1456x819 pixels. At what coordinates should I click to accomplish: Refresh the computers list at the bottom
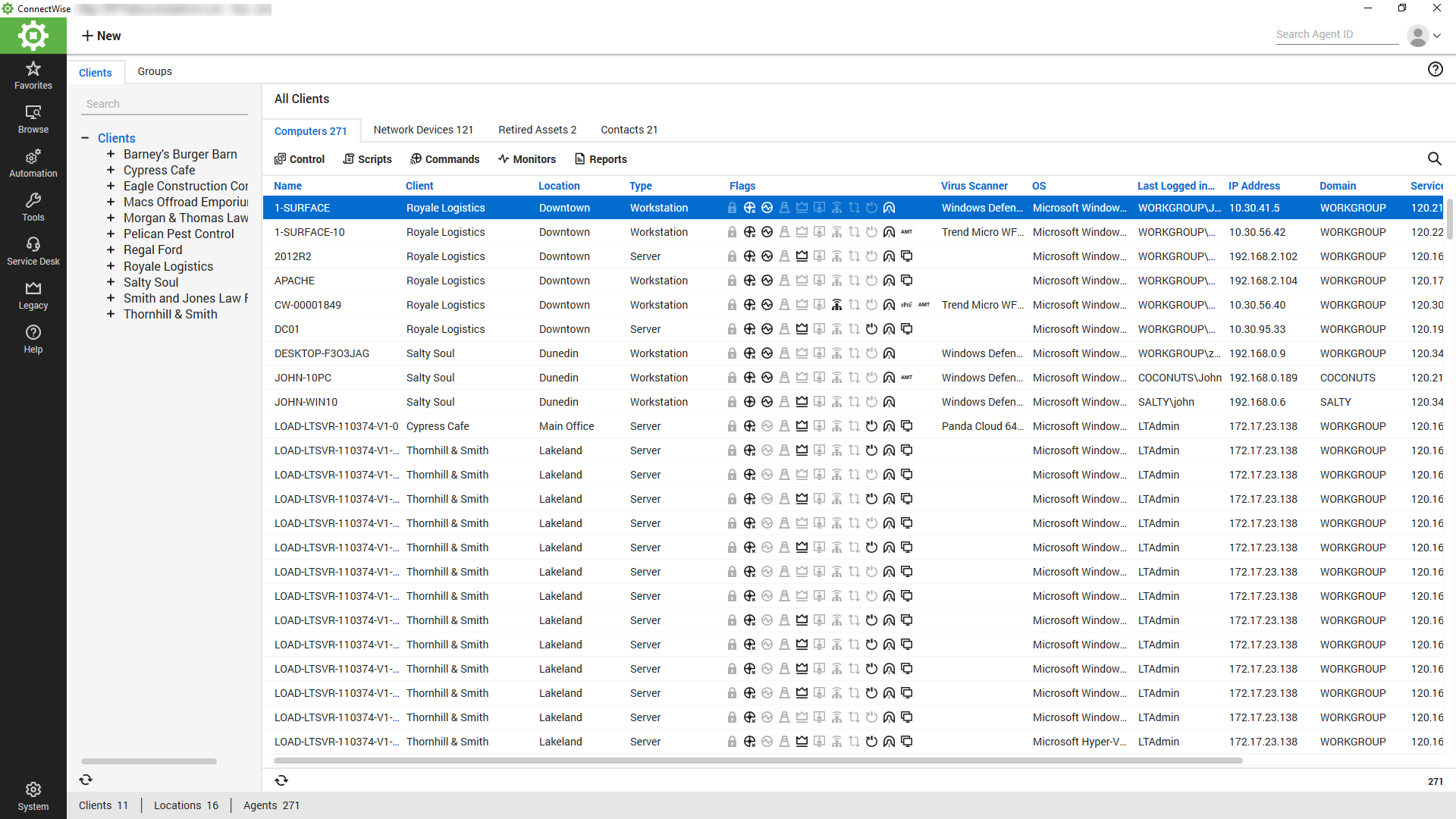tap(281, 780)
